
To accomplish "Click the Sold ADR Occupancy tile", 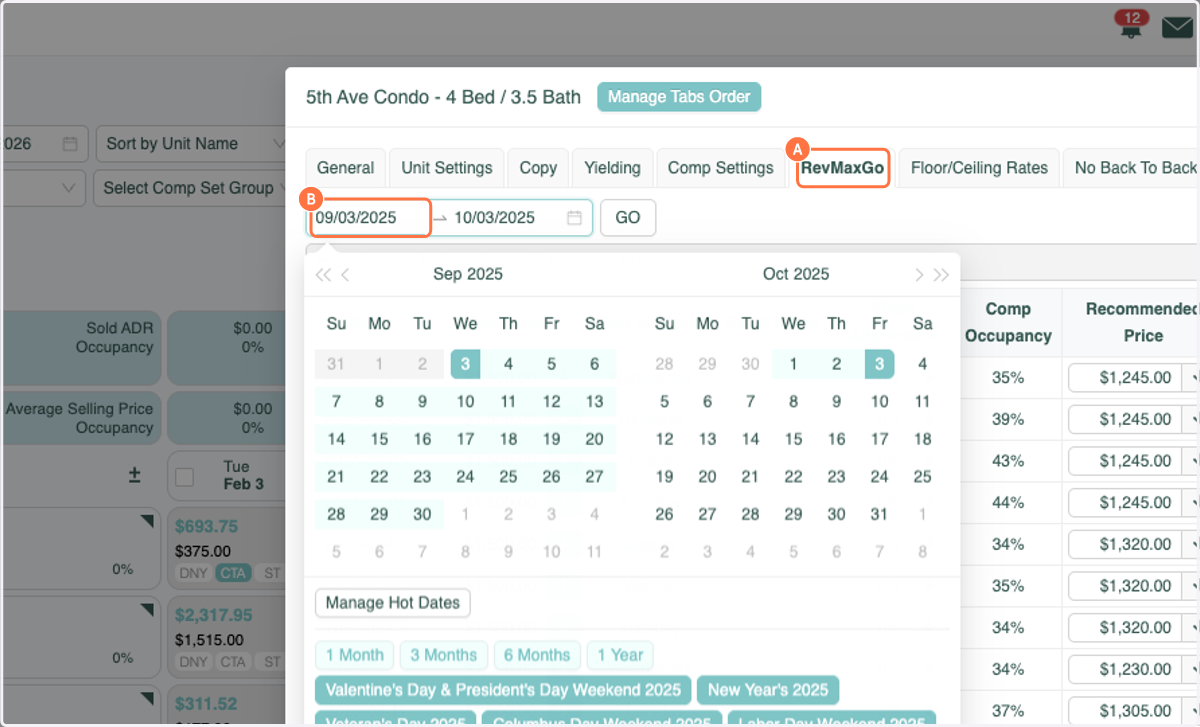I will (81, 347).
